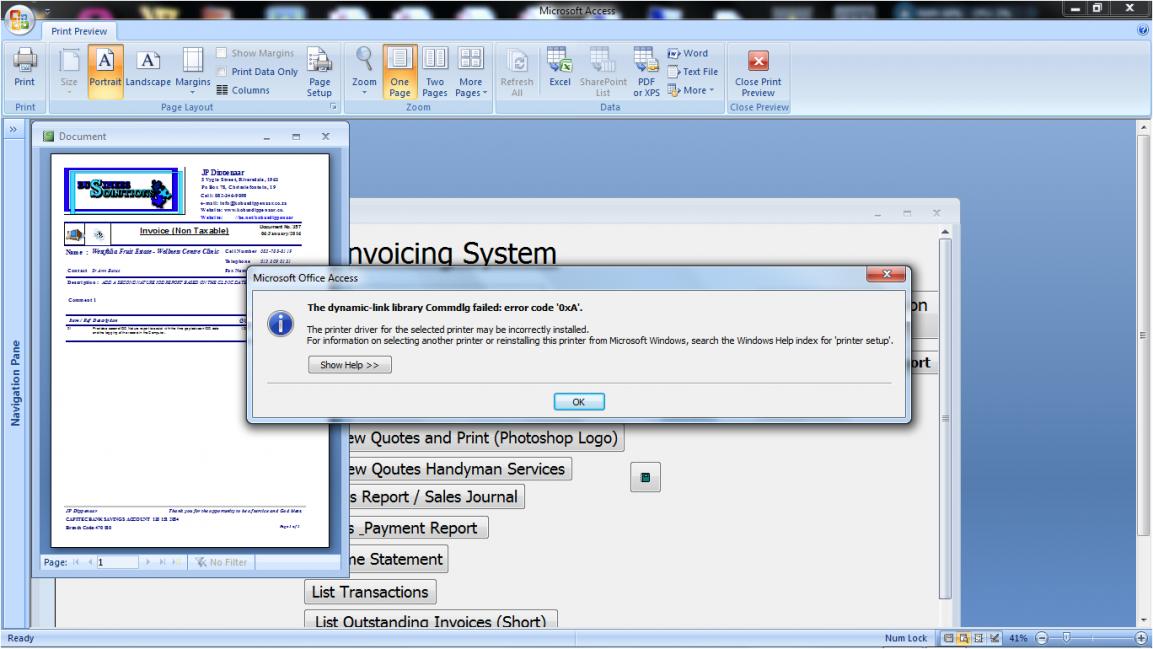Viewport: 1153px width, 649px height.
Task: Open the Size dropdown
Action: pyautogui.click(x=69, y=71)
